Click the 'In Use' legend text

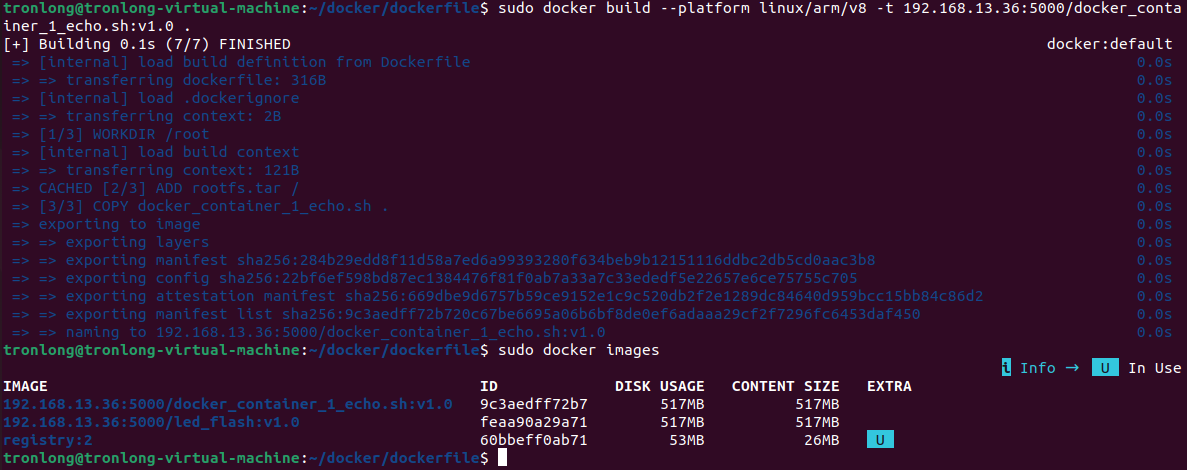tap(1154, 368)
